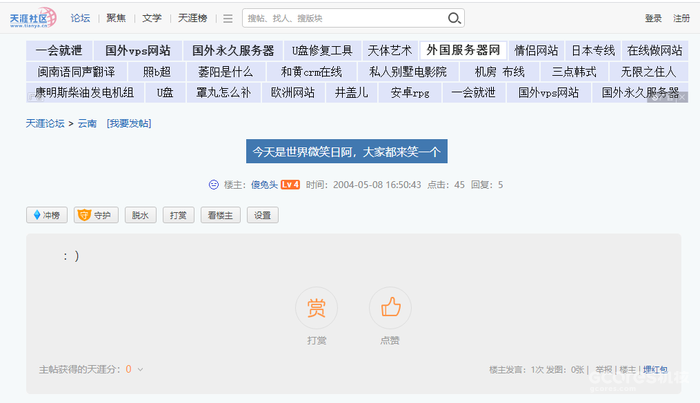Image resolution: width=700 pixels, height=403 pixels.
Task: Open the highlighted 外国服务器网 ad link
Action: point(463,50)
